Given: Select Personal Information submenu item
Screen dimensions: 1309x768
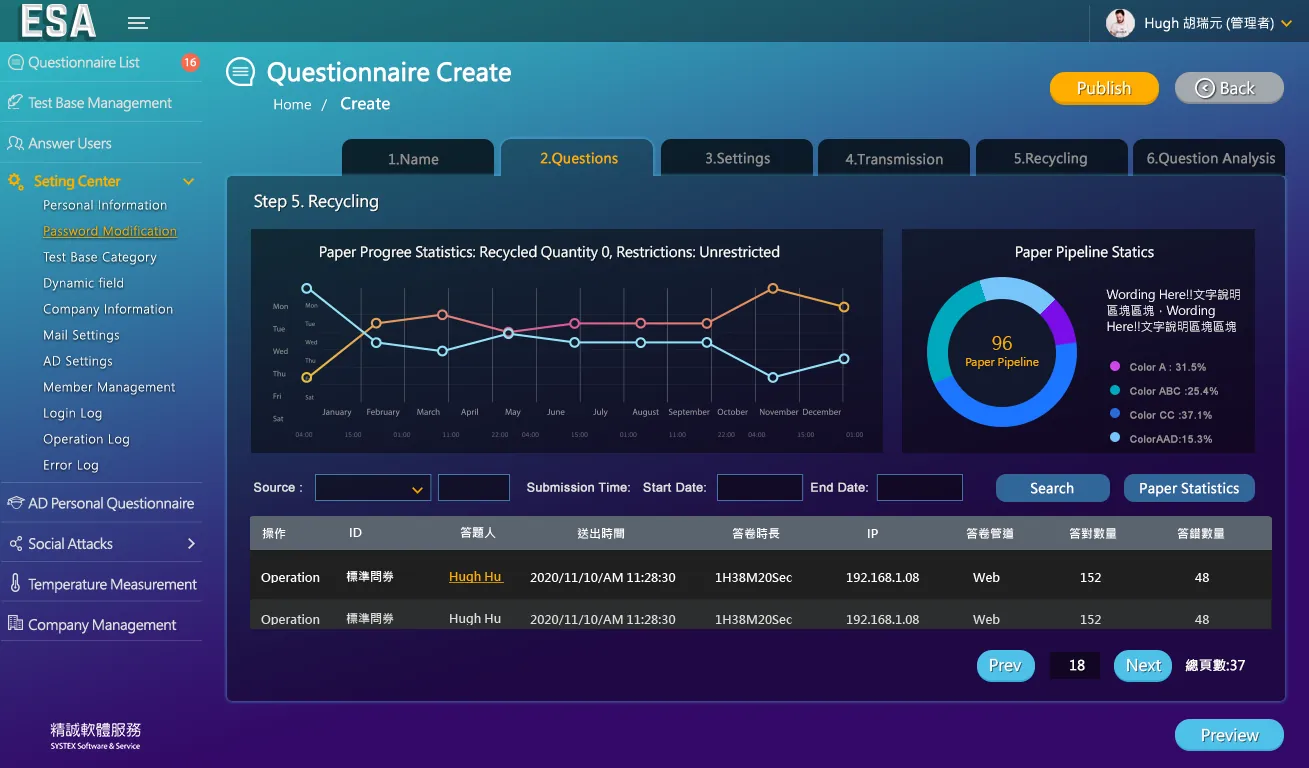Looking at the screenshot, I should pyautogui.click(x=105, y=205).
